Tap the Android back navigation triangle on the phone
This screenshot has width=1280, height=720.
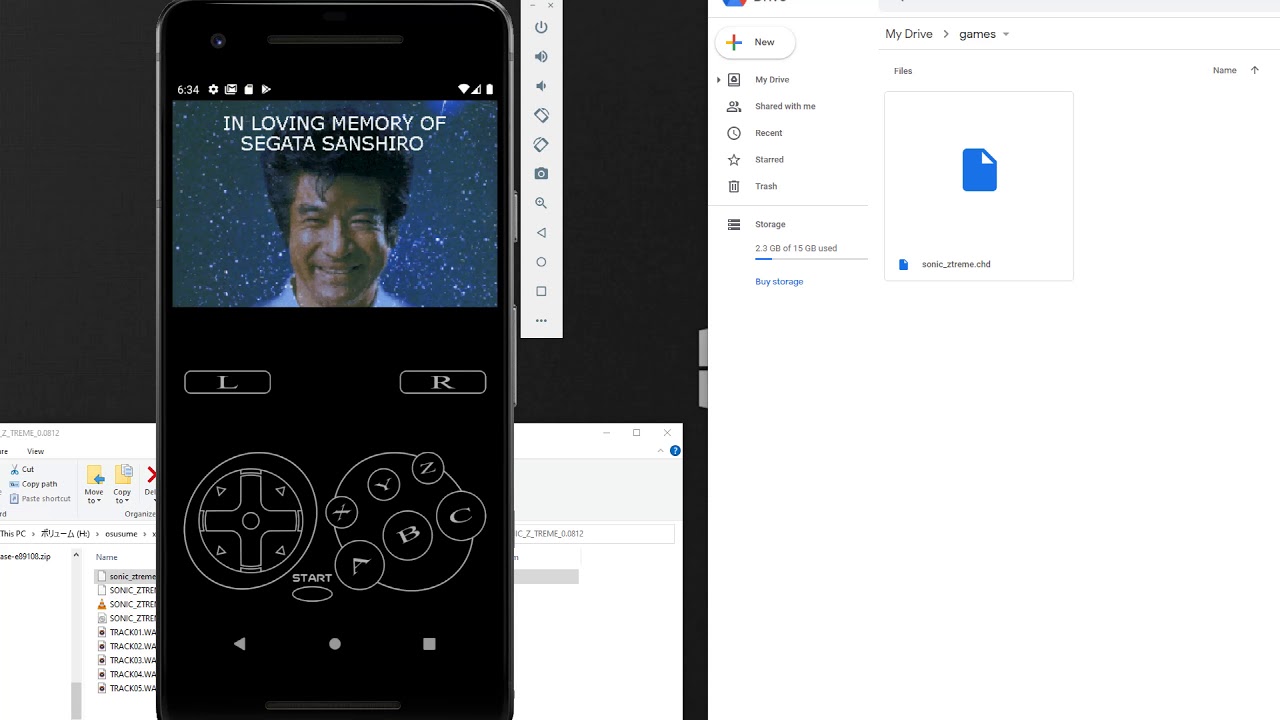(x=239, y=644)
